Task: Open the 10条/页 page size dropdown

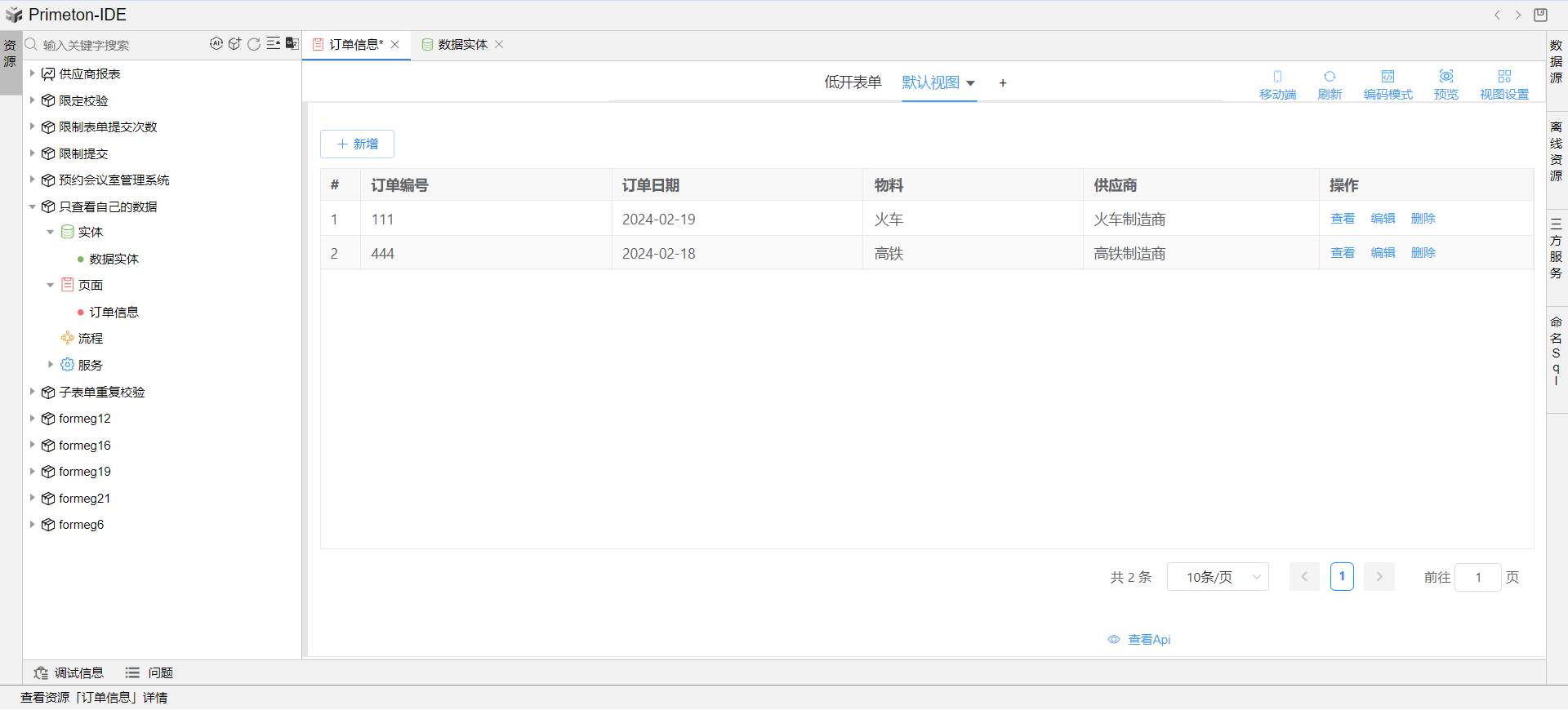Action: (1217, 577)
